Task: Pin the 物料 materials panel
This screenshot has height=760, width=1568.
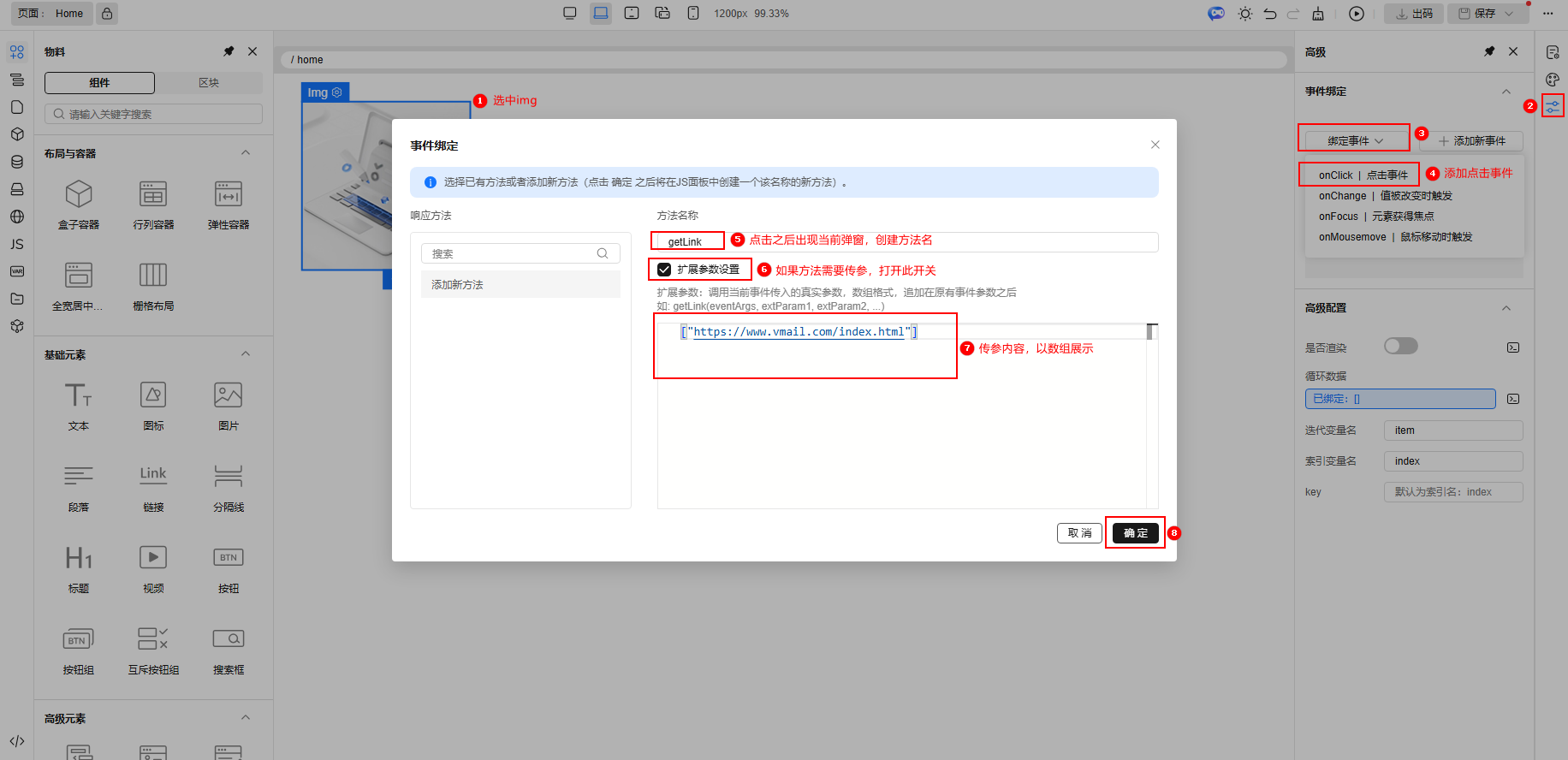Action: pyautogui.click(x=229, y=51)
